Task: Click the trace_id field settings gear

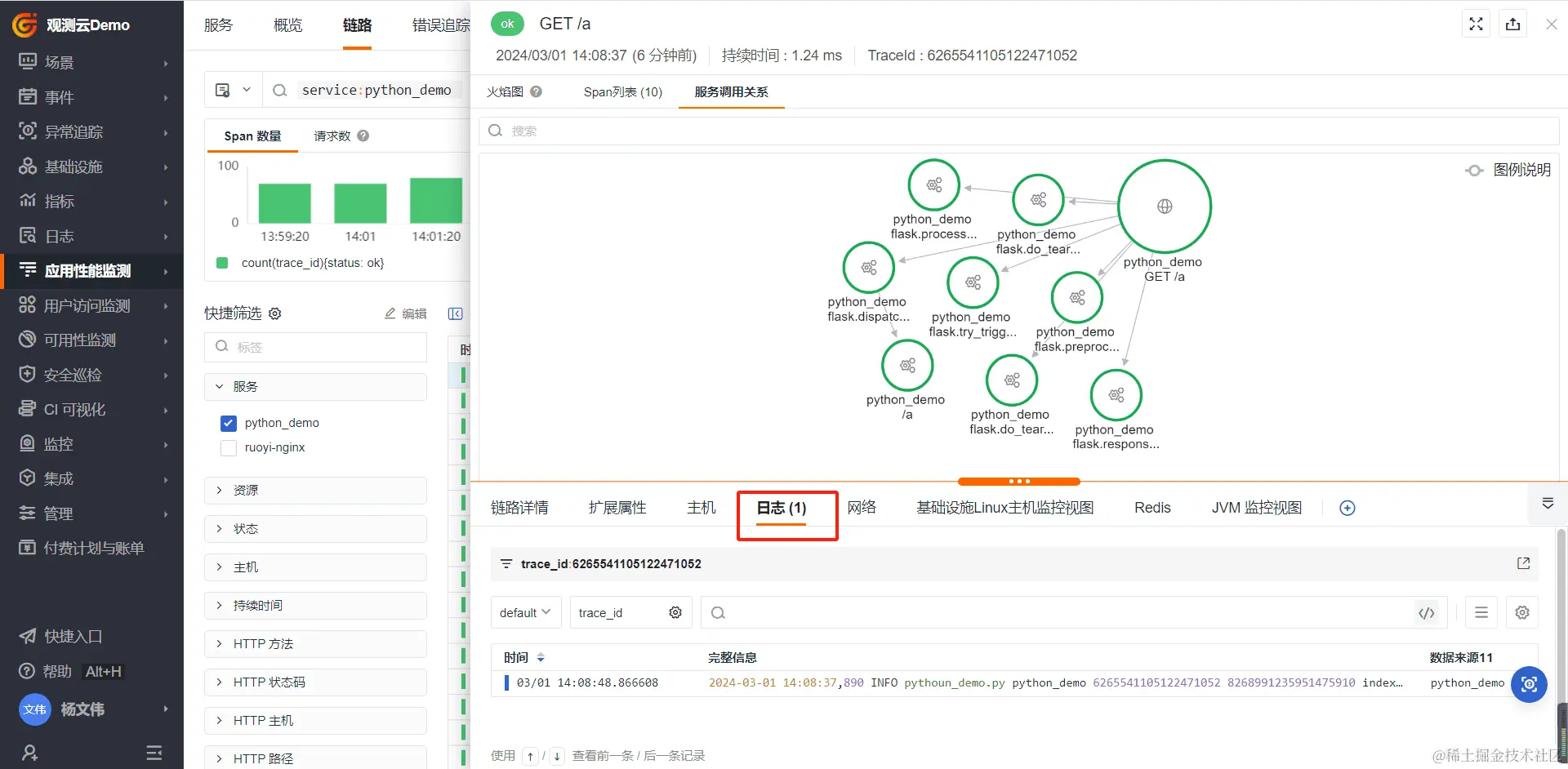Action: click(675, 612)
